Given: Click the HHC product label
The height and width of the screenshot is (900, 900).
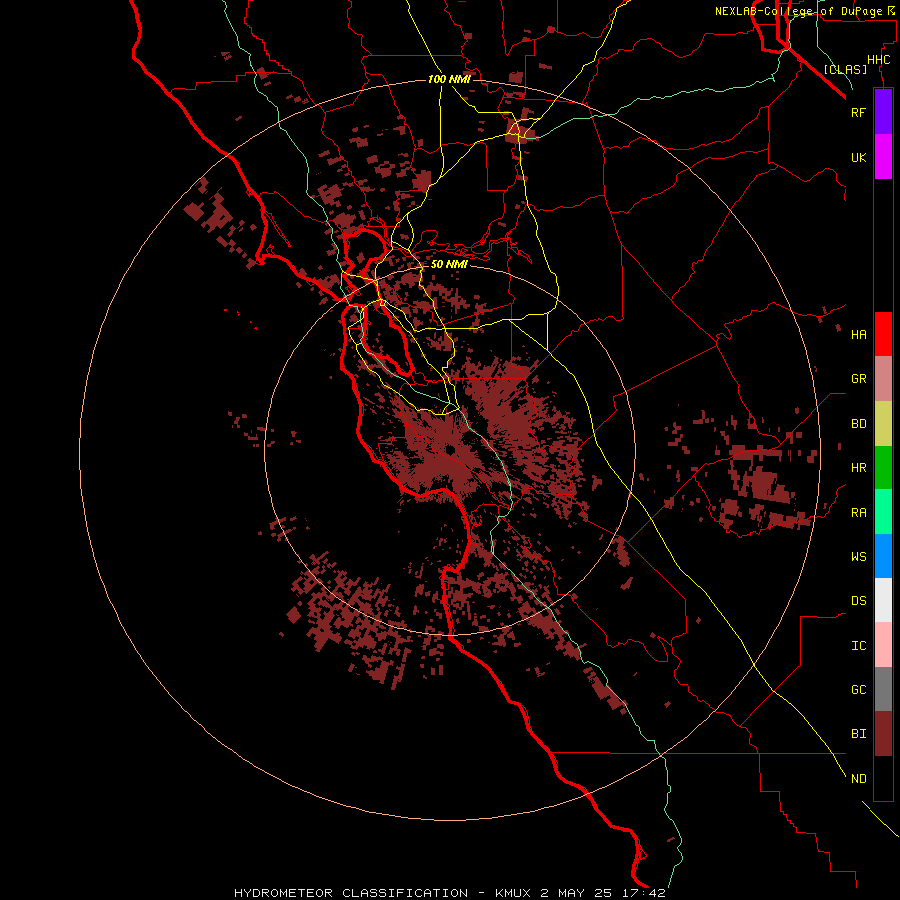Looking at the screenshot, I should pyautogui.click(x=879, y=60).
